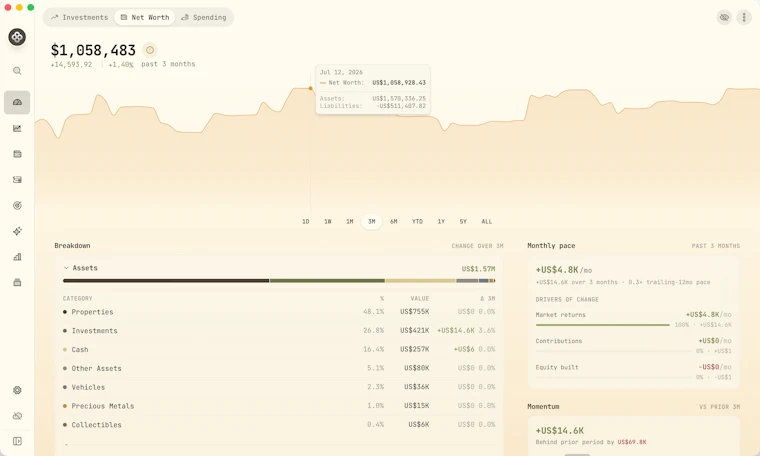Click the dark Properties segment of the assets bar
760x456 pixels.
click(166, 281)
